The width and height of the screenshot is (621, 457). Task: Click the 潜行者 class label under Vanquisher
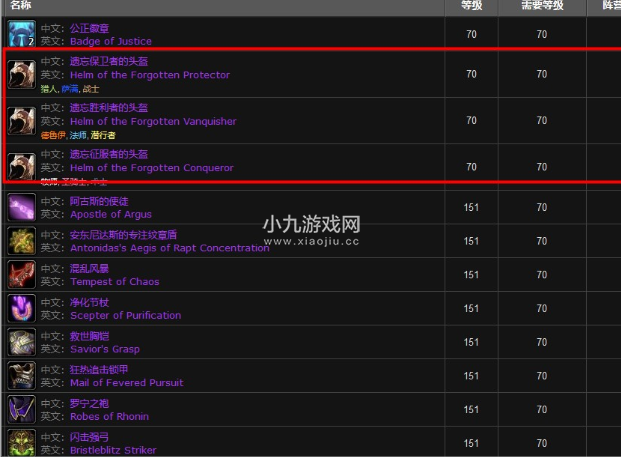click(x=103, y=135)
